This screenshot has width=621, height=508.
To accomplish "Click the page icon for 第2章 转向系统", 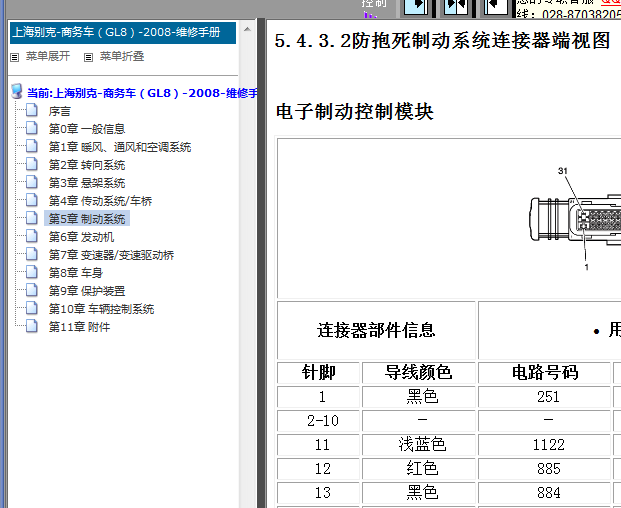I will click(32, 164).
